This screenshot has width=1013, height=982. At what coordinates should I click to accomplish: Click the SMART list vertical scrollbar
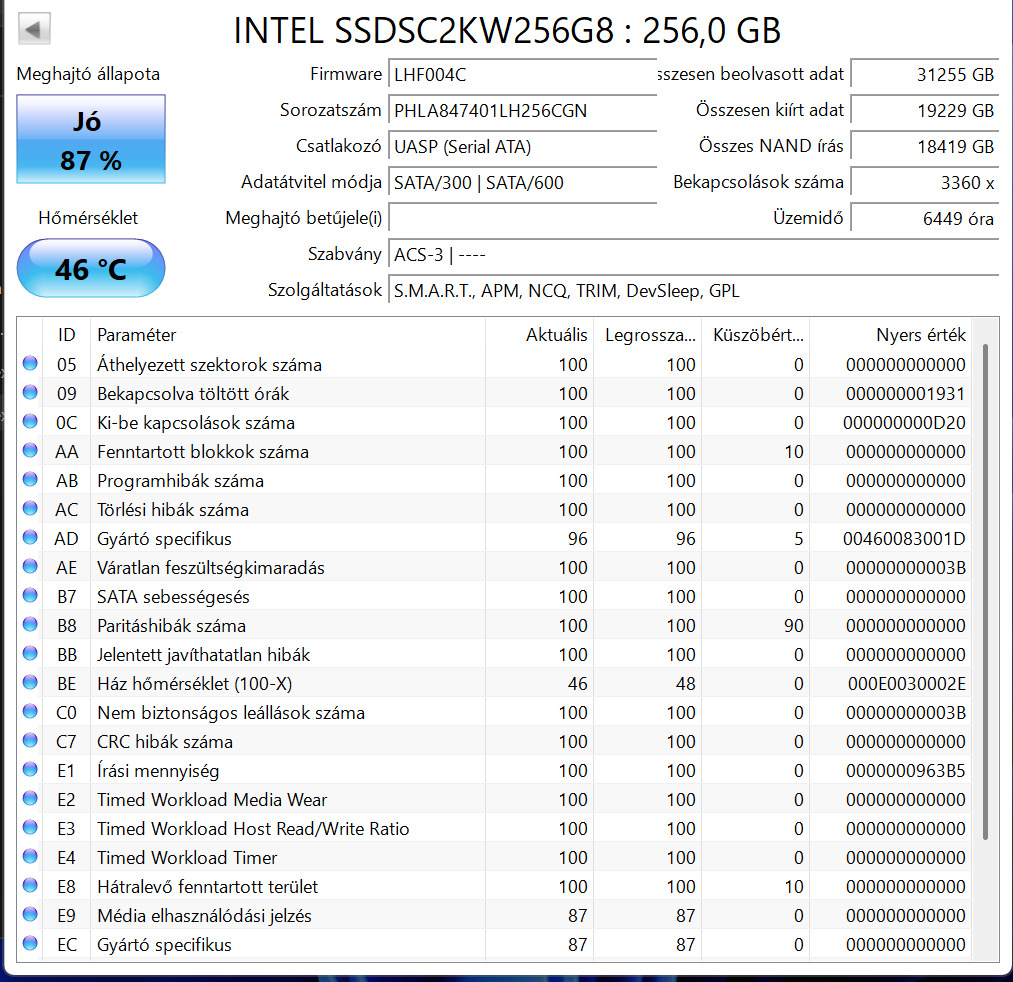coord(985,590)
